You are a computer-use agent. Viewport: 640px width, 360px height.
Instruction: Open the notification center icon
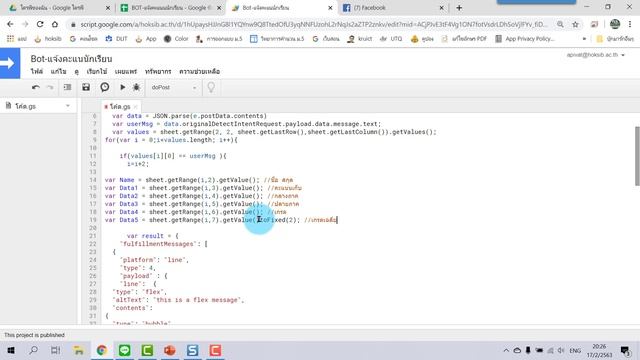(625, 350)
